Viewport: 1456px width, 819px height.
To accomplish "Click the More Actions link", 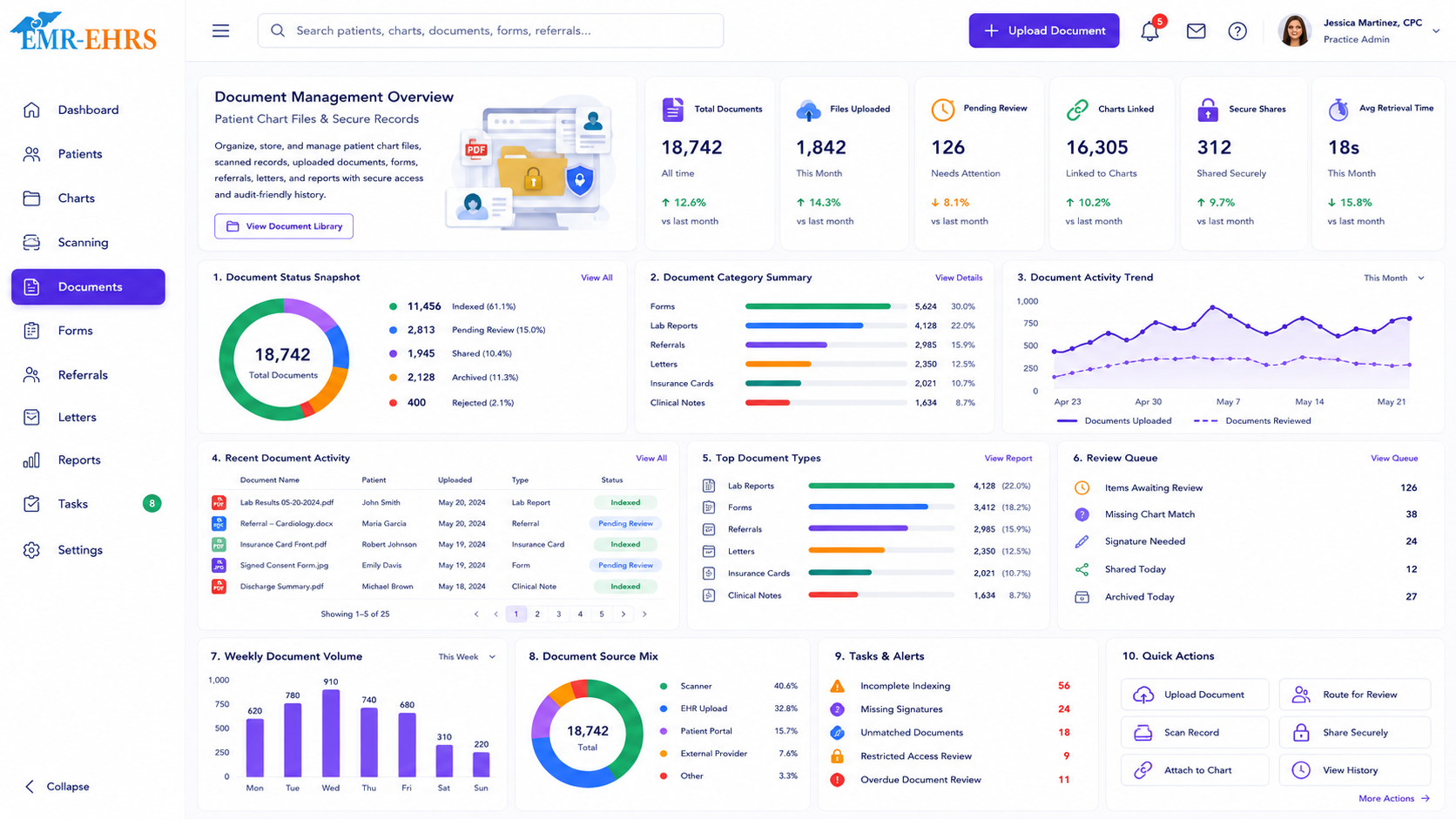I will (x=1393, y=798).
